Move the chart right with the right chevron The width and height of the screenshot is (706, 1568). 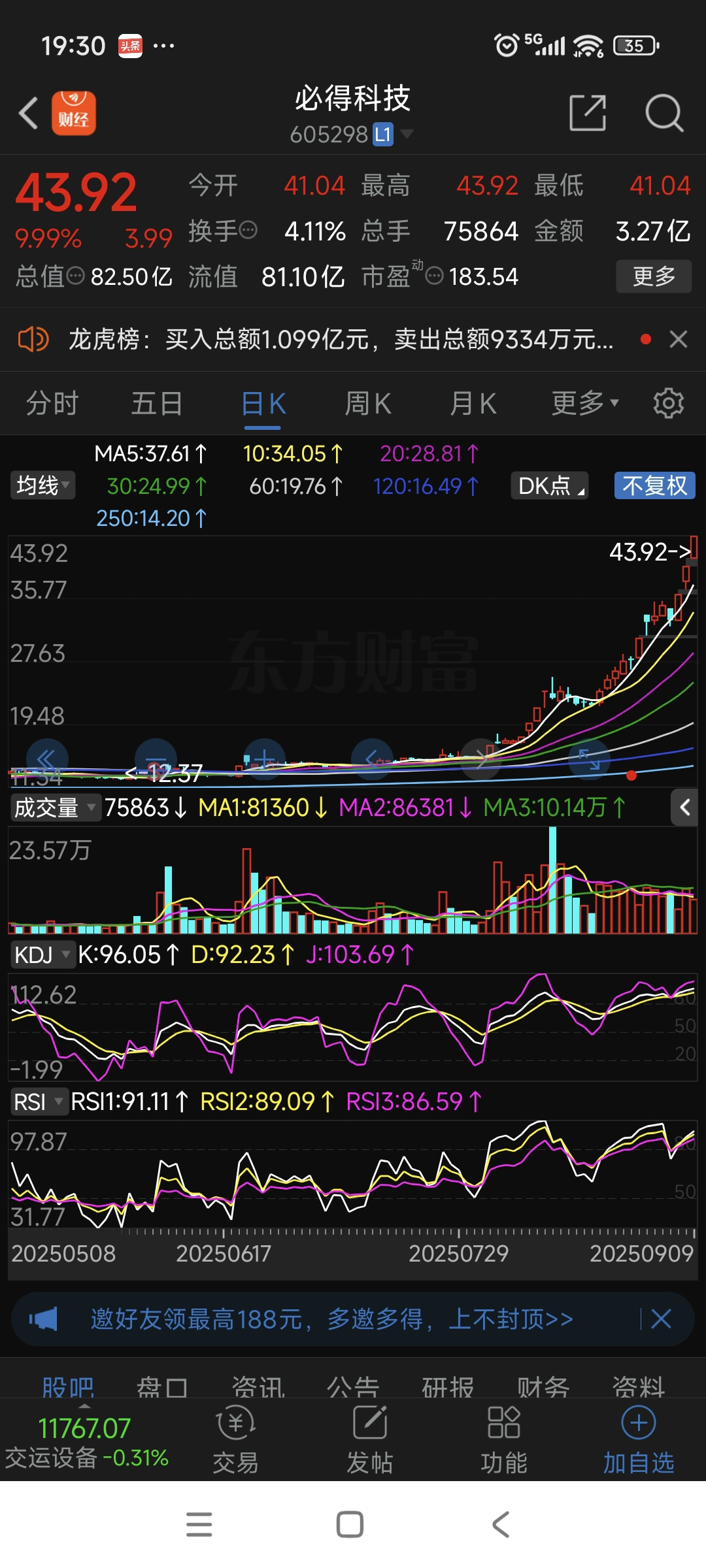[x=481, y=759]
